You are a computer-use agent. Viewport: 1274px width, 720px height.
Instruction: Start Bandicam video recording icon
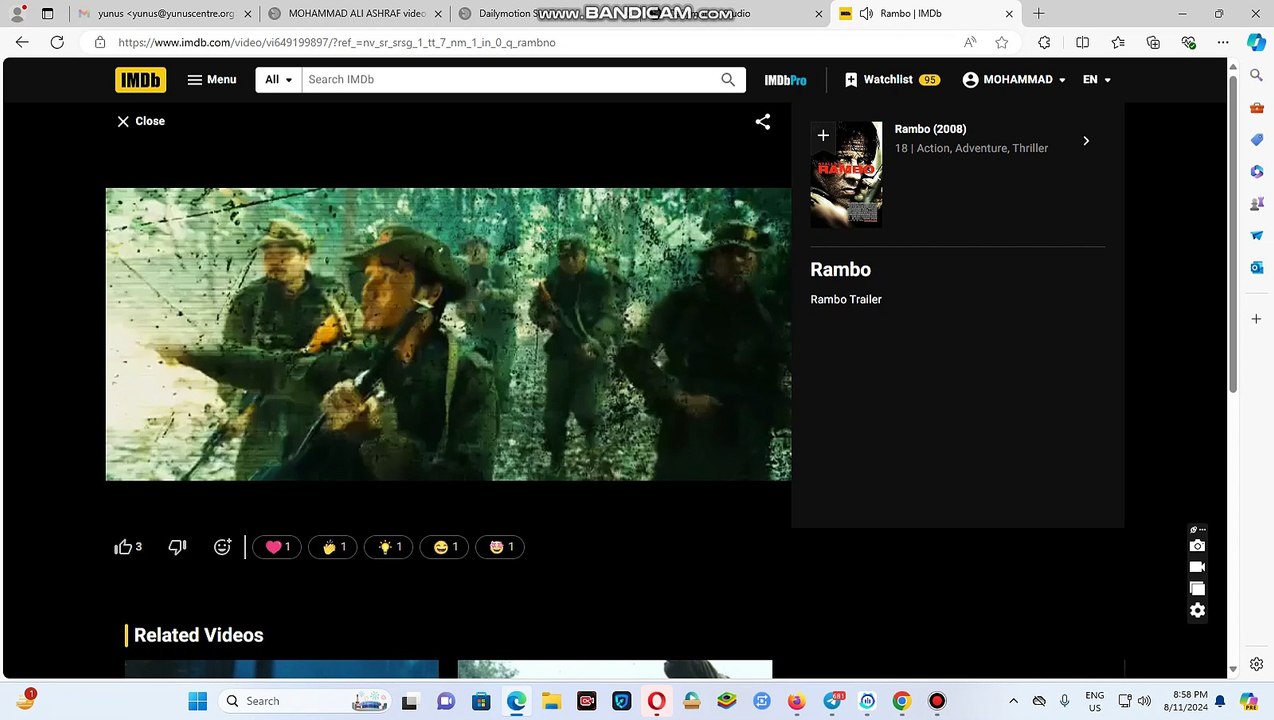1197,567
